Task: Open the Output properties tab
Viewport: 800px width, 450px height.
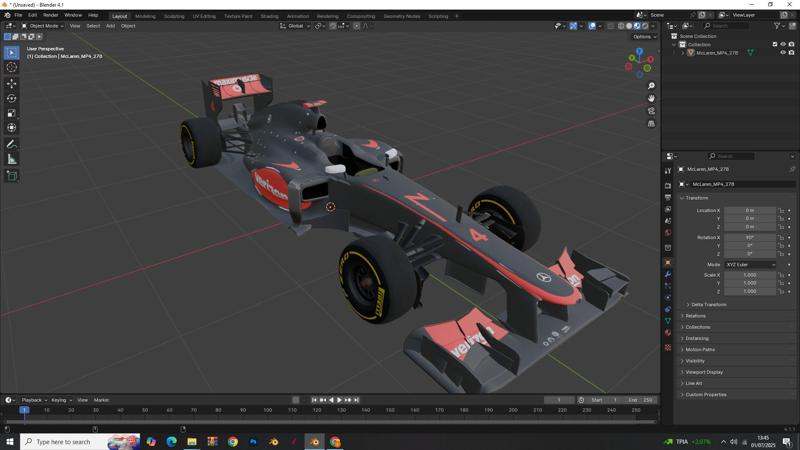Action: pos(668,197)
